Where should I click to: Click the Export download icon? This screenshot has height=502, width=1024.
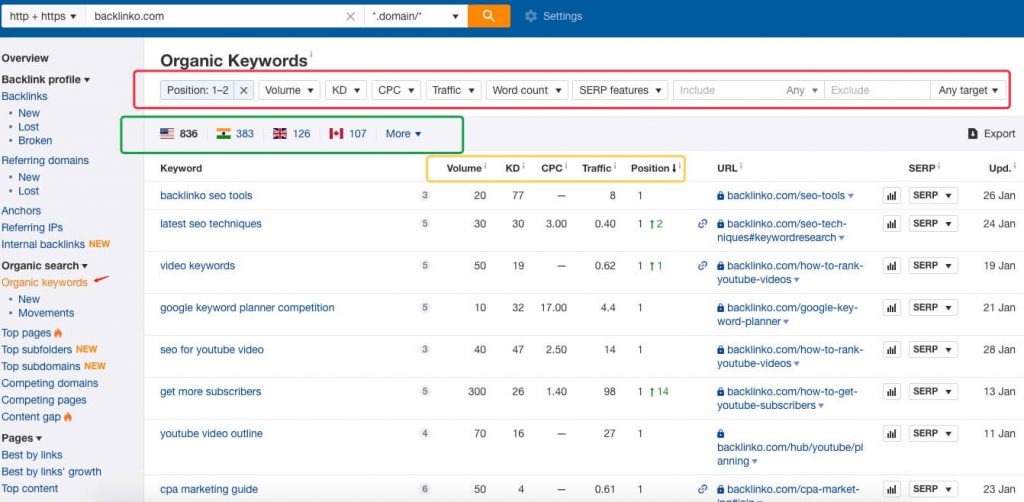tap(972, 134)
